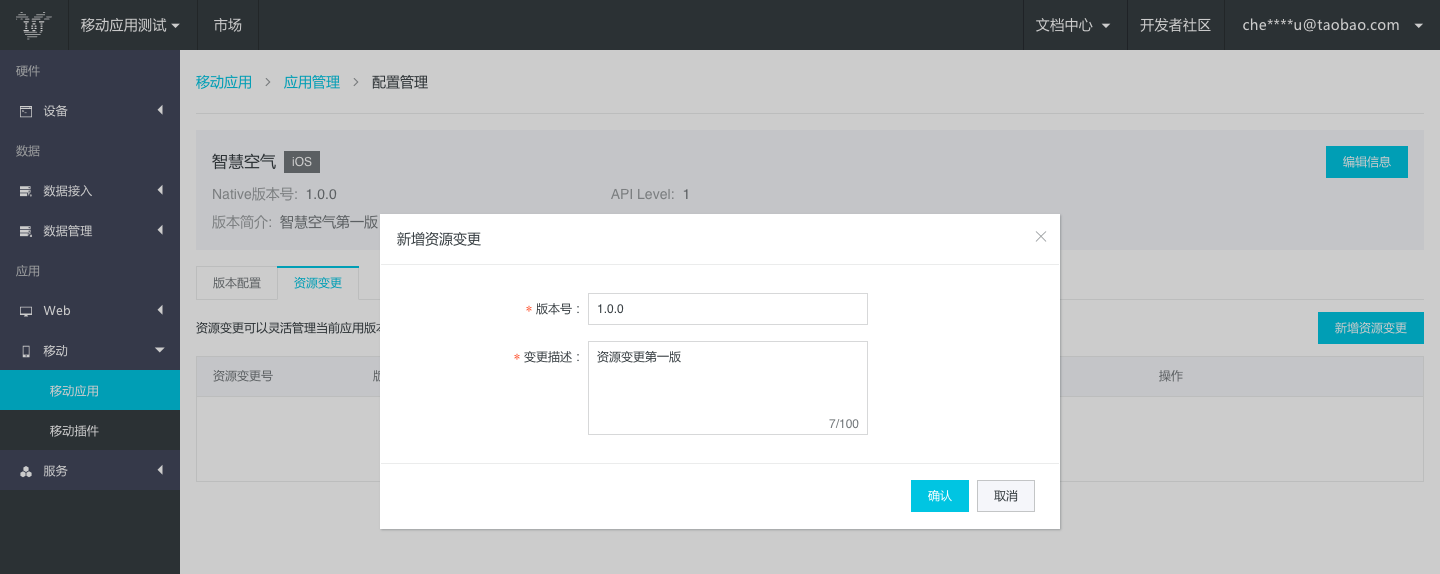The image size is (1440, 574).
Task: Click the API Level: 1 text
Action: [x=651, y=194]
